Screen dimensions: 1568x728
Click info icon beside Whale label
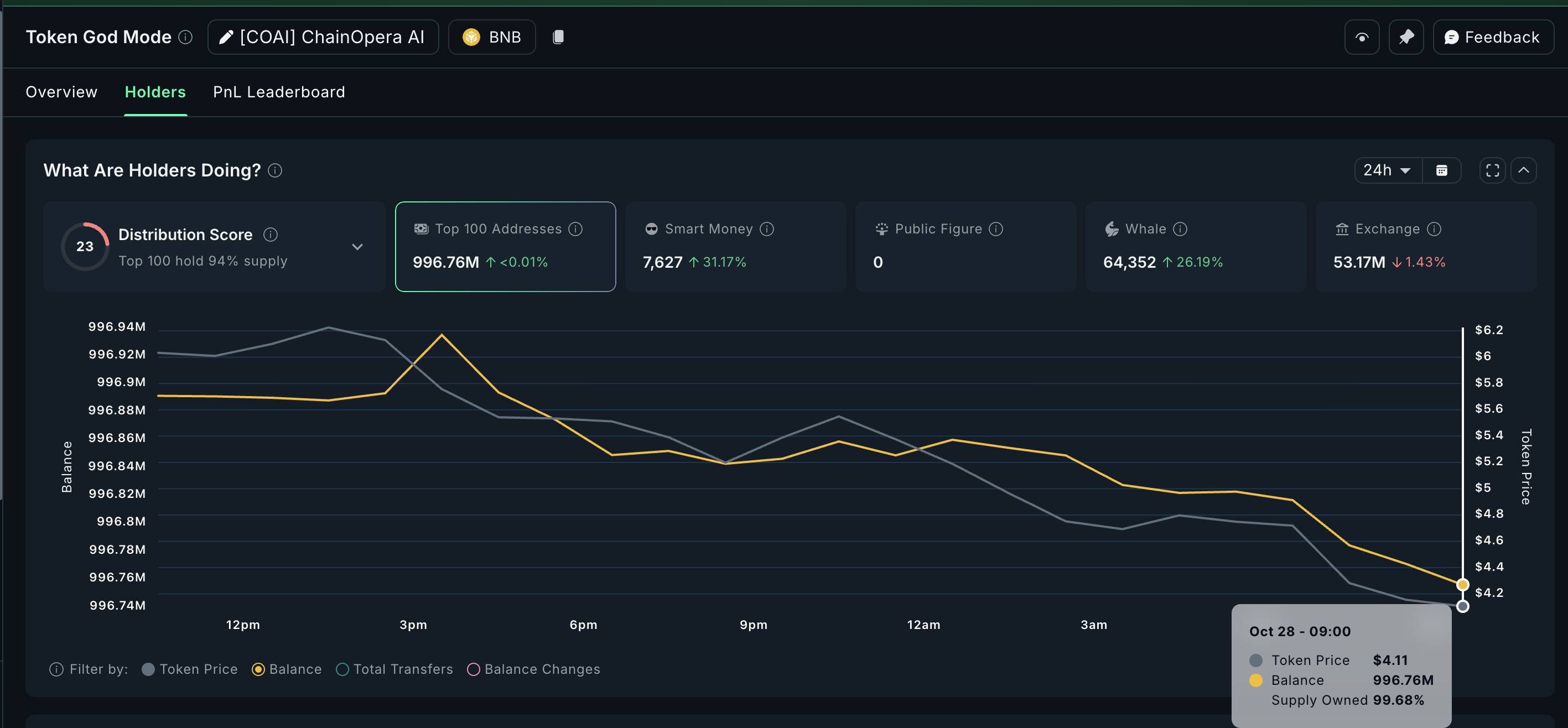pyautogui.click(x=1180, y=229)
